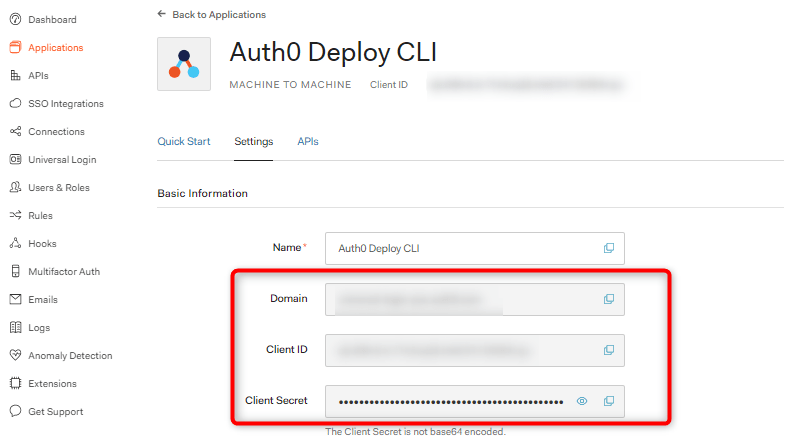Click the Emails envelope icon
Viewport: 800px width, 446px height.
pos(16,299)
